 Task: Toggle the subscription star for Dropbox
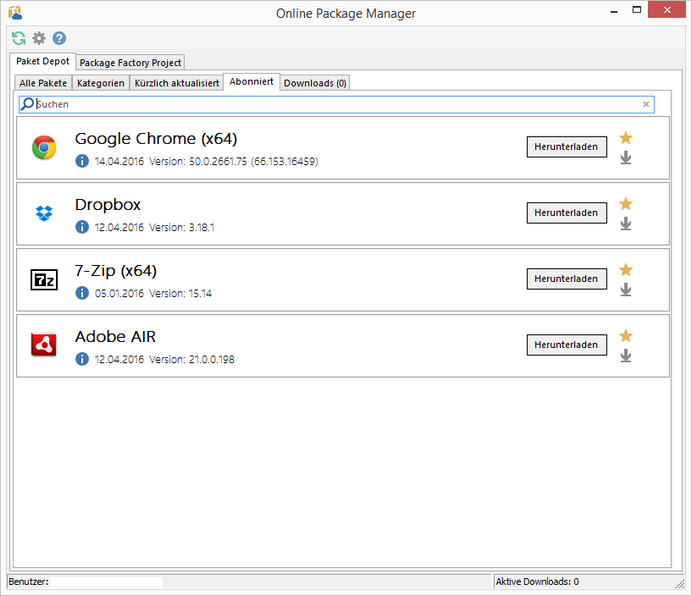pos(626,204)
